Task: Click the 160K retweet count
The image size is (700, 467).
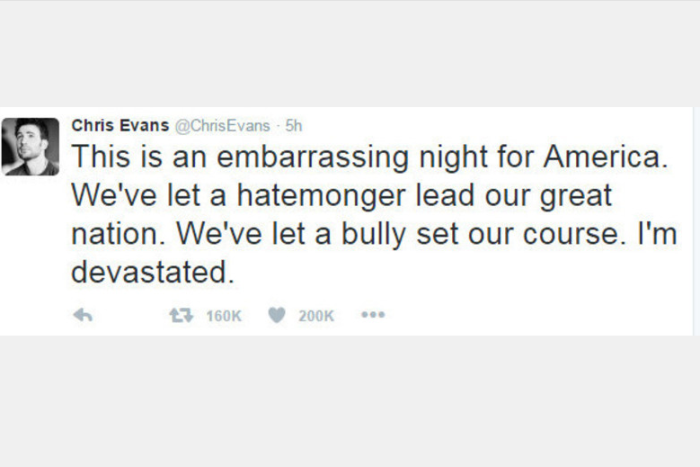Action: click(x=223, y=315)
